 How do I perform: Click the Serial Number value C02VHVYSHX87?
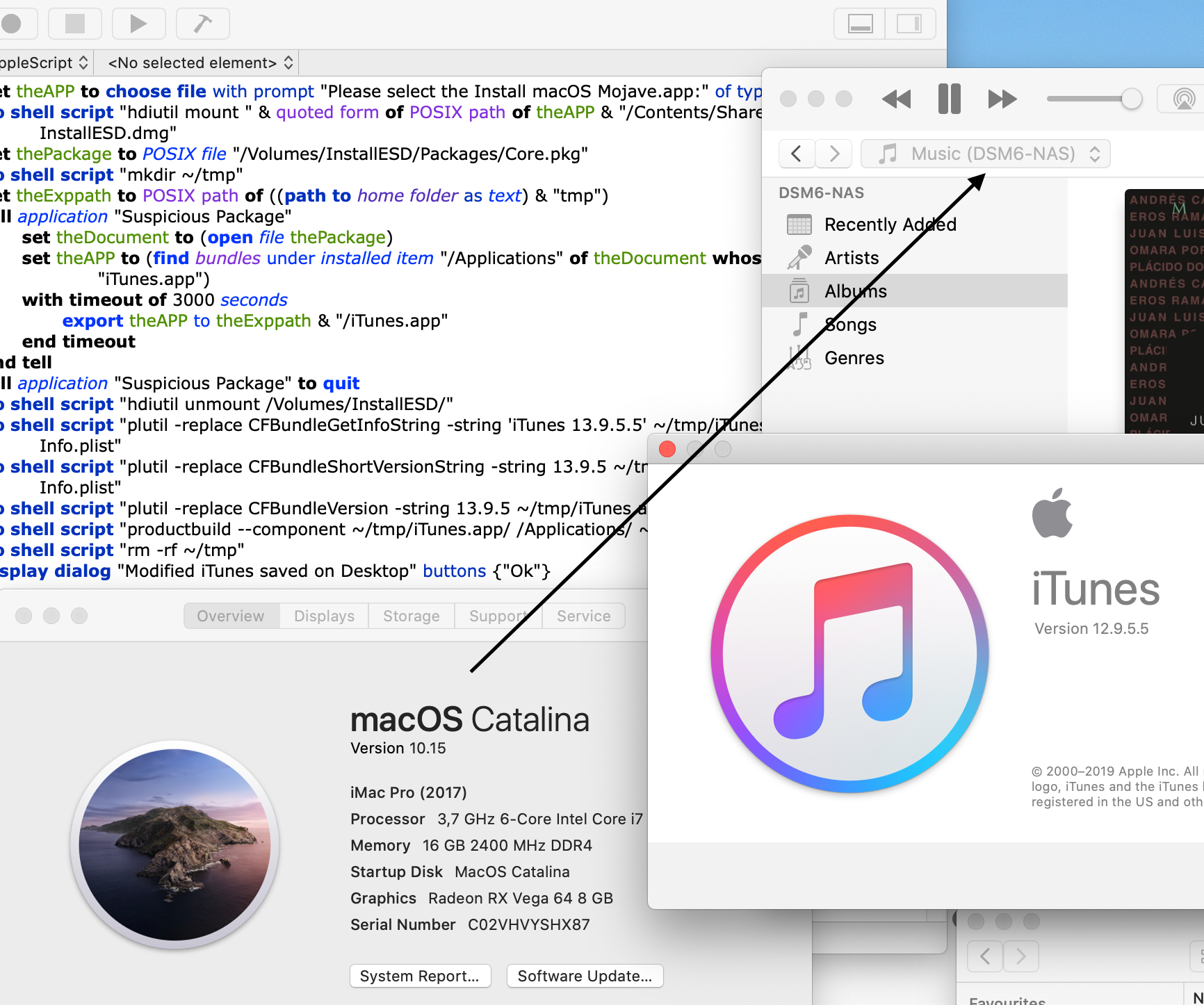(529, 924)
